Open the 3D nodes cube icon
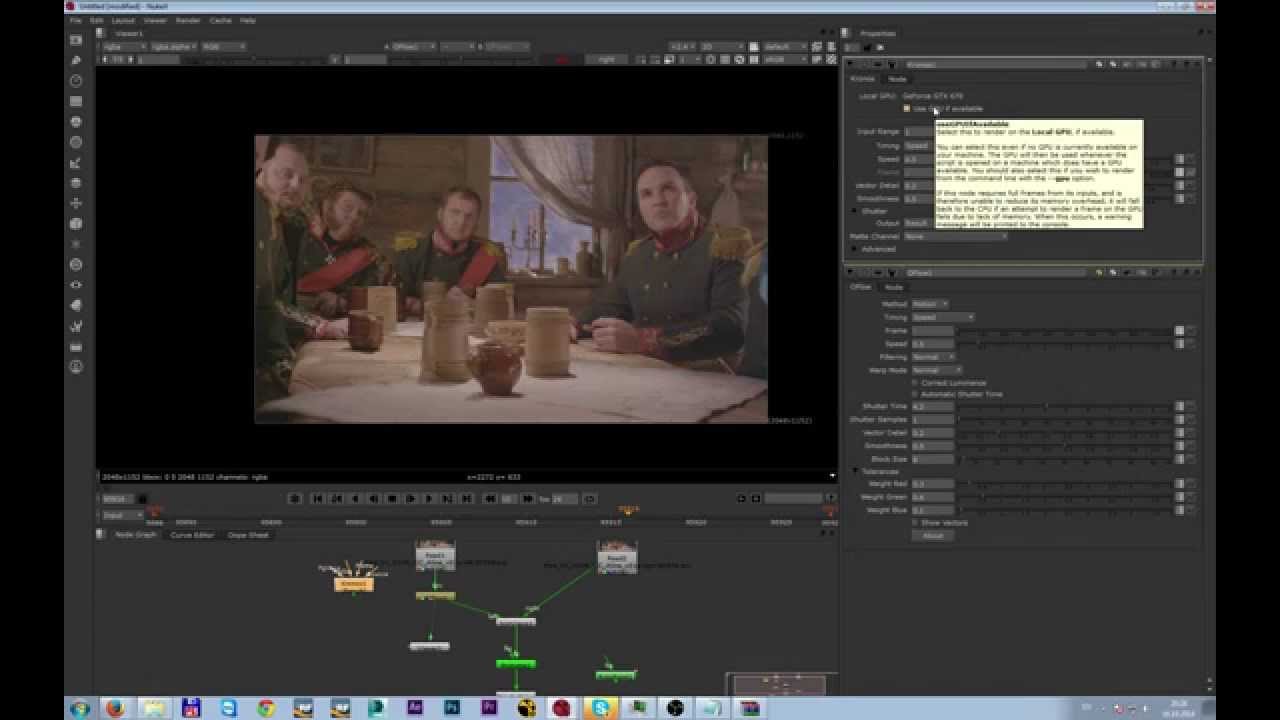1280x720 pixels. (76, 224)
